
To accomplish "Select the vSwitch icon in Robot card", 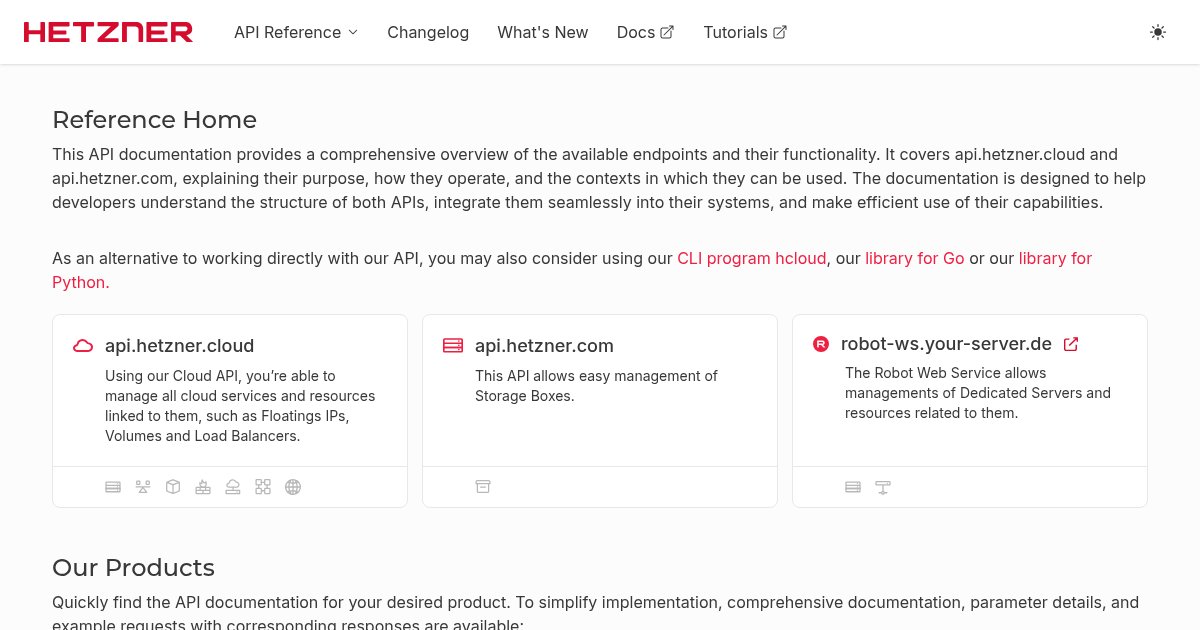I will (x=883, y=487).
